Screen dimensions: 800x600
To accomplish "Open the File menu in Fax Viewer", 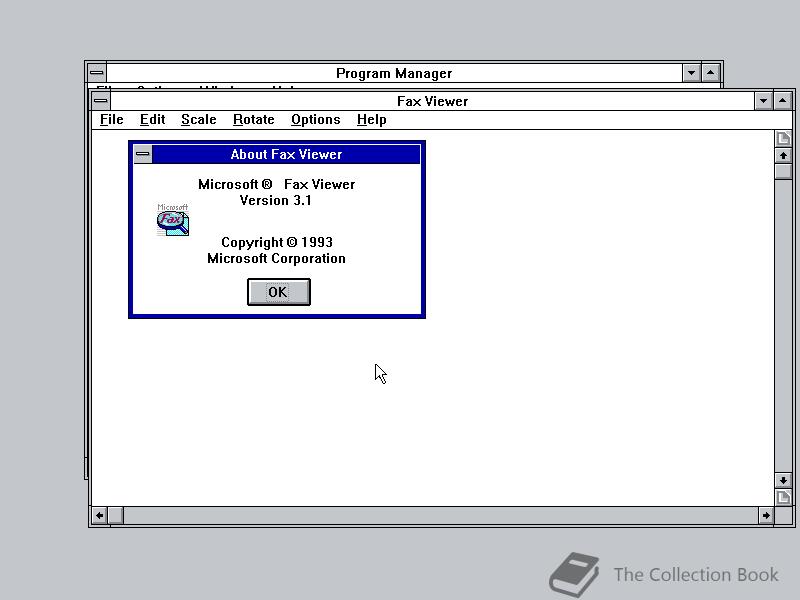I will pyautogui.click(x=112, y=119).
